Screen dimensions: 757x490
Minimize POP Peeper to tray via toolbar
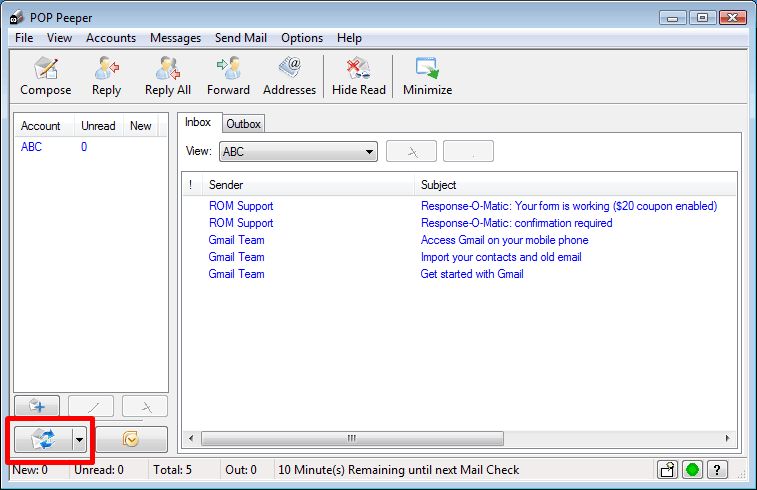[427, 76]
